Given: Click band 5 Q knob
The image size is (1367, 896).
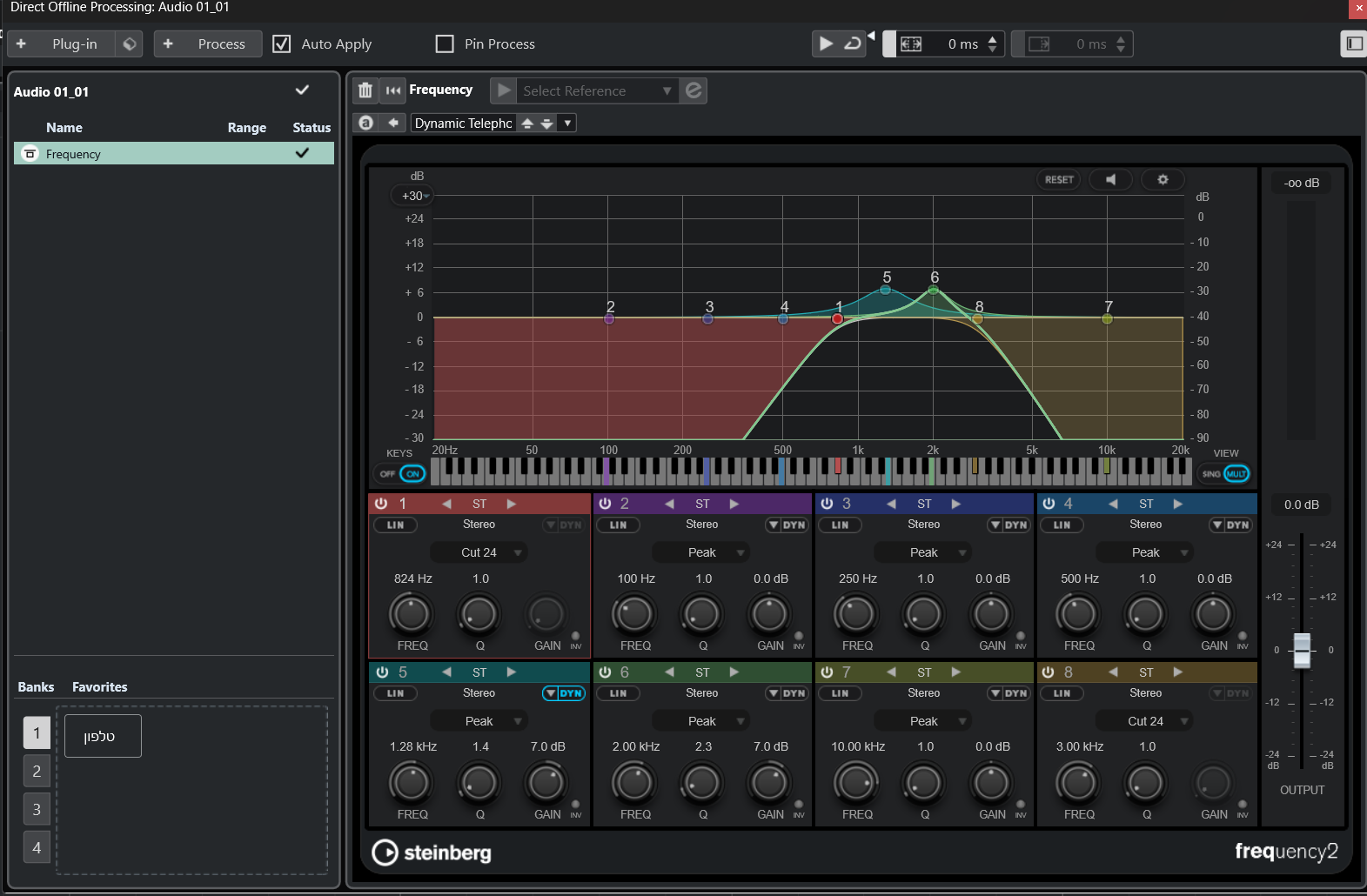Looking at the screenshot, I should (479, 783).
